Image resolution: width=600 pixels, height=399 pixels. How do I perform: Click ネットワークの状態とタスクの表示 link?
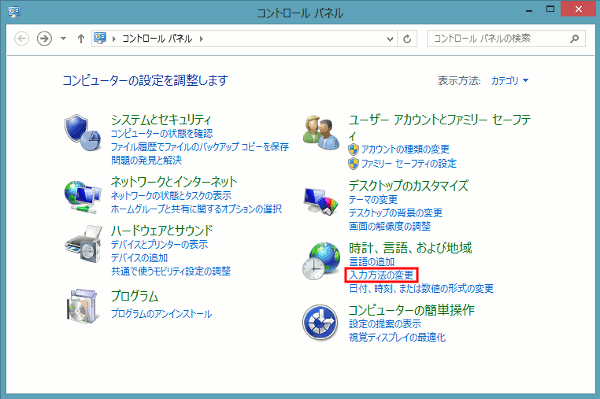tap(171, 196)
